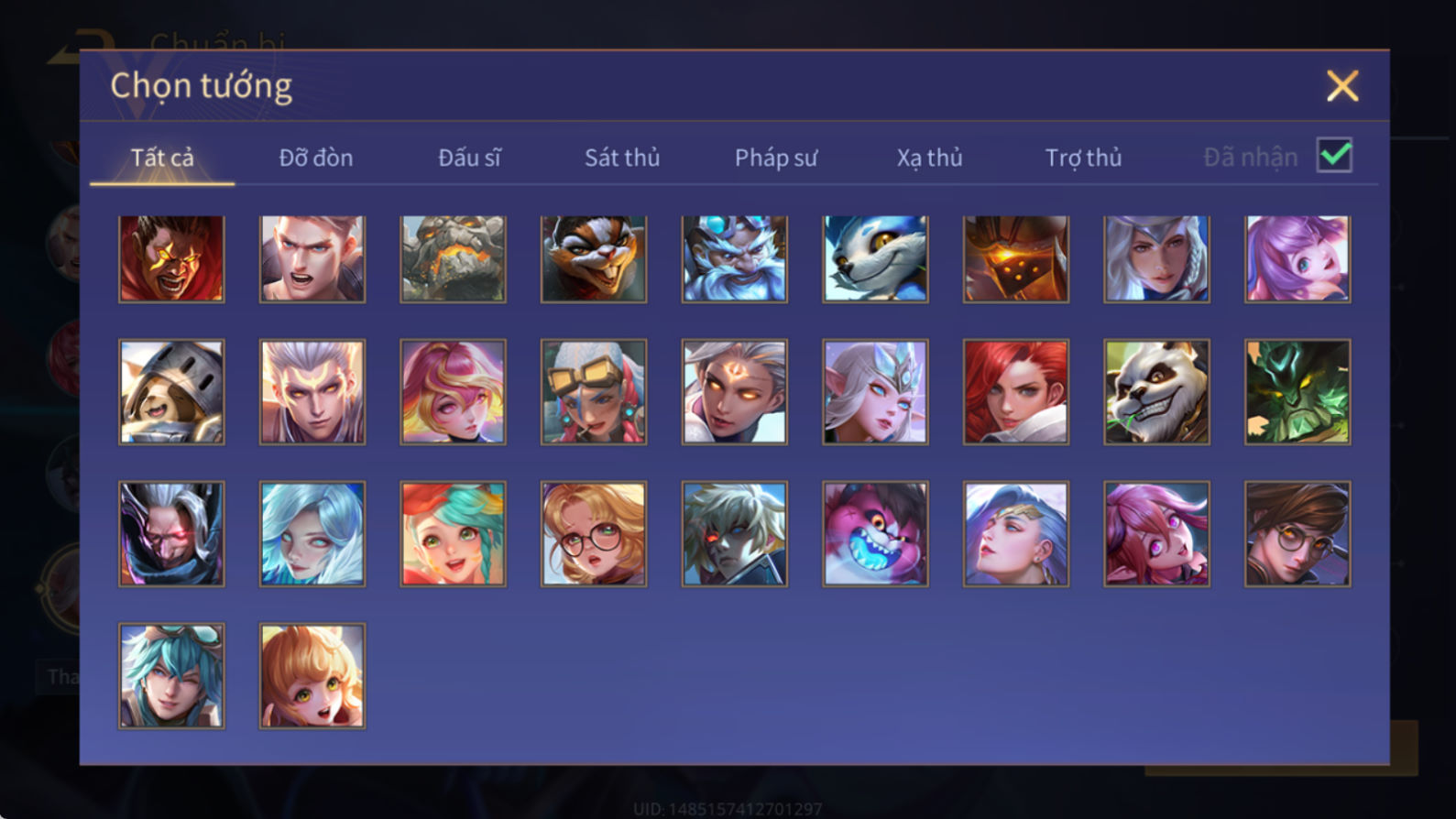The height and width of the screenshot is (819, 1456).
Task: Close the Chọn tướng dialog
Action: click(x=1342, y=86)
